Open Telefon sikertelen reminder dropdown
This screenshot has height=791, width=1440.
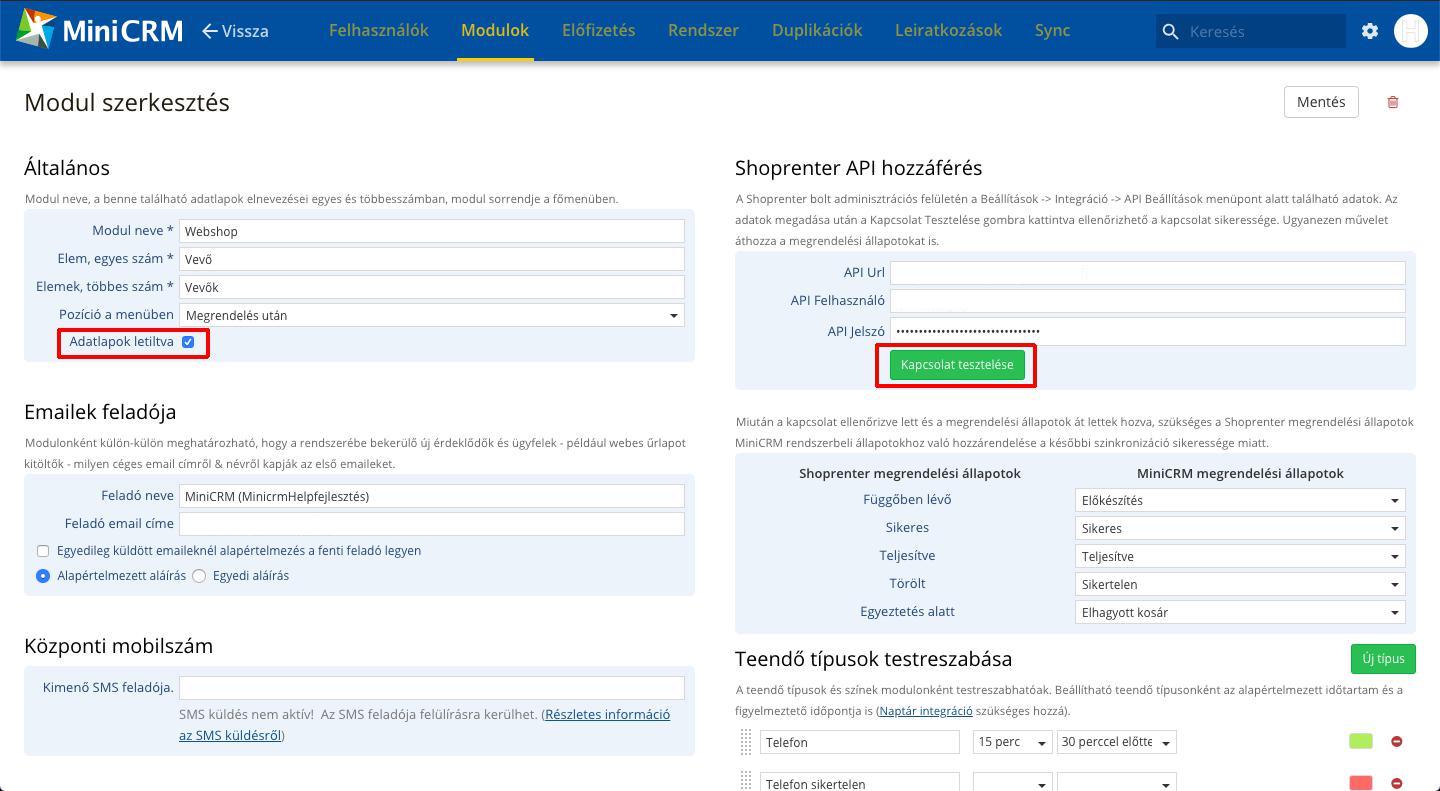1117,782
